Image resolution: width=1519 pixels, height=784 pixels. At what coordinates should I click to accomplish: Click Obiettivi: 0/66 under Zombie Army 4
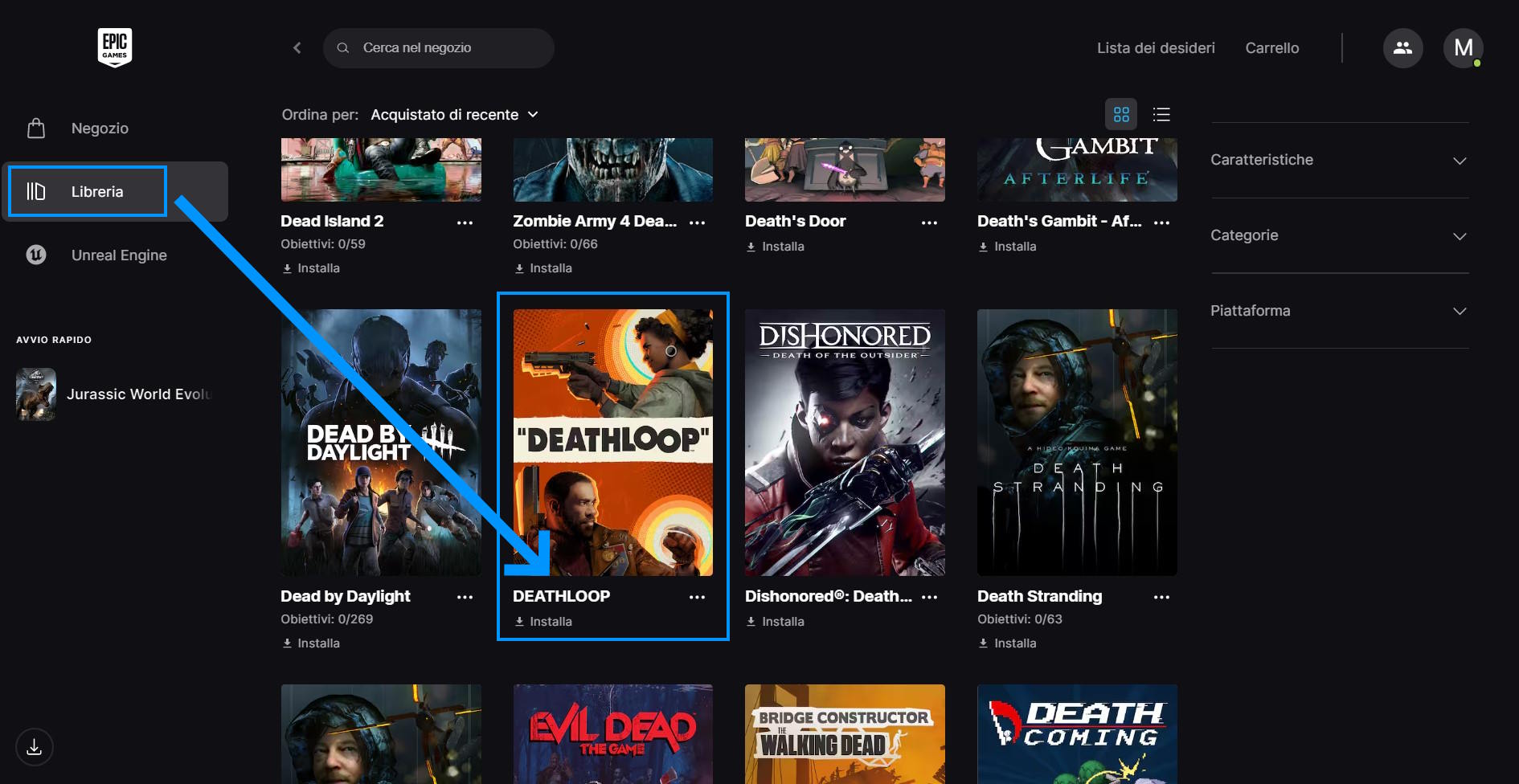tap(555, 244)
